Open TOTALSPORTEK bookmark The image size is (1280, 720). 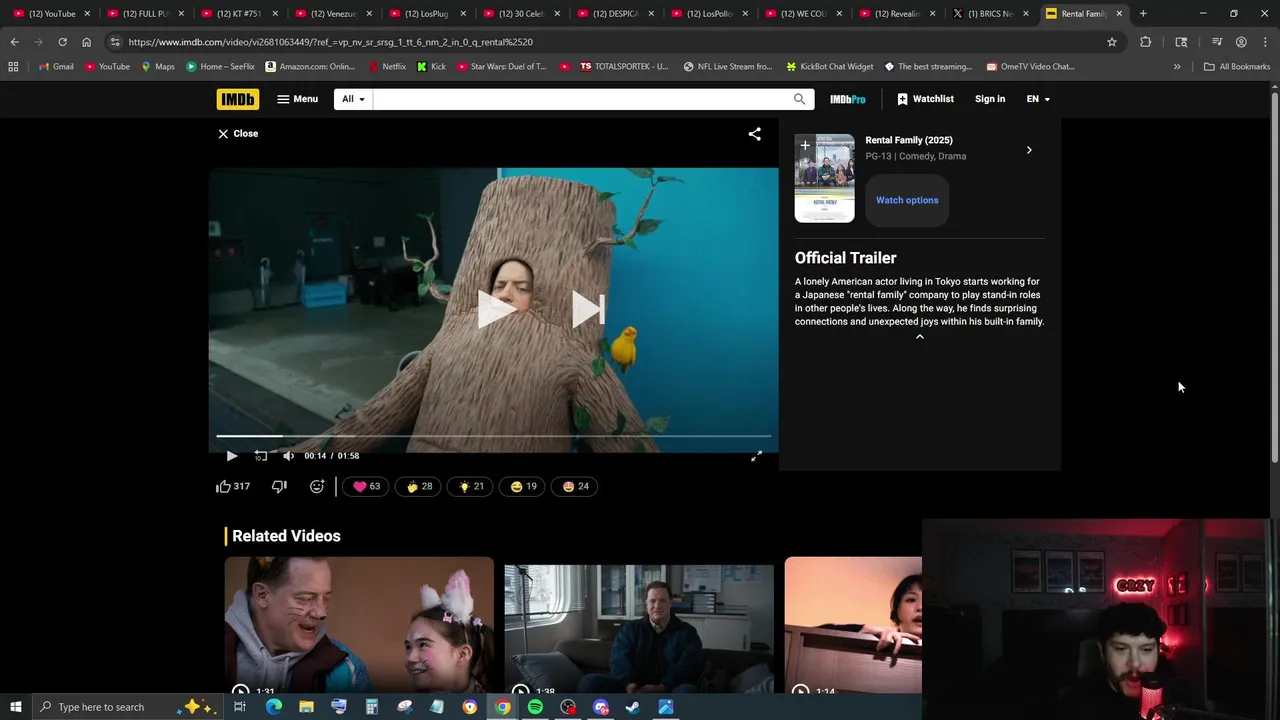pos(624,67)
